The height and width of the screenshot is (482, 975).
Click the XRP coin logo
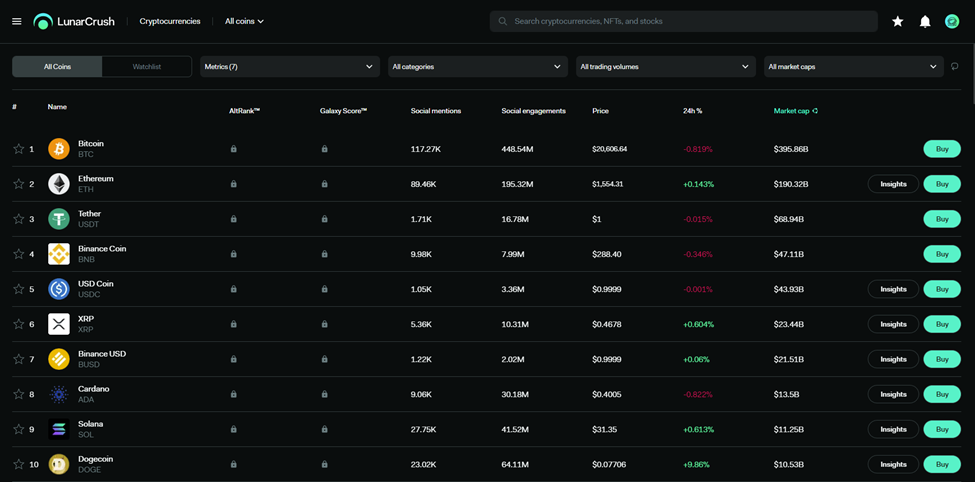(59, 324)
